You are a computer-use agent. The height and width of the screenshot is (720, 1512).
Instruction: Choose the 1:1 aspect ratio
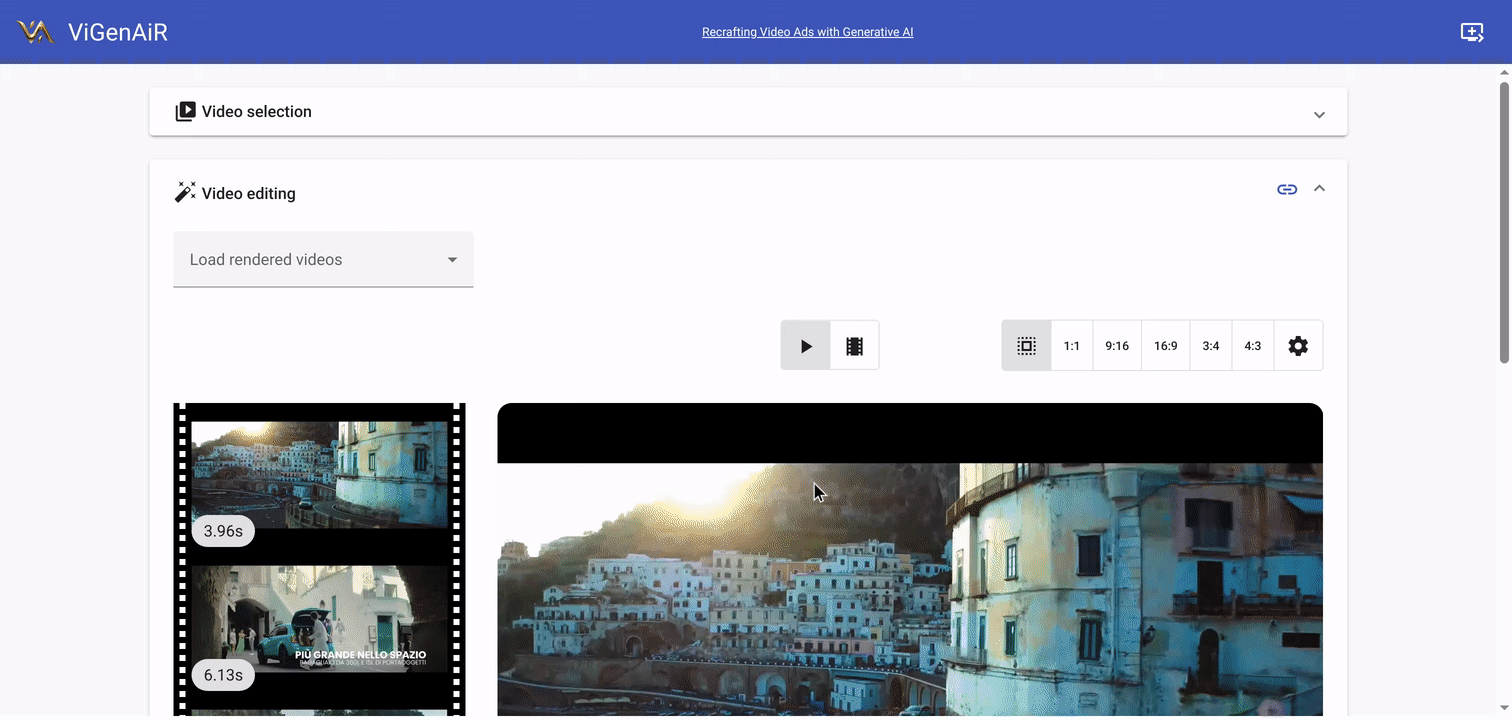[1072, 346]
